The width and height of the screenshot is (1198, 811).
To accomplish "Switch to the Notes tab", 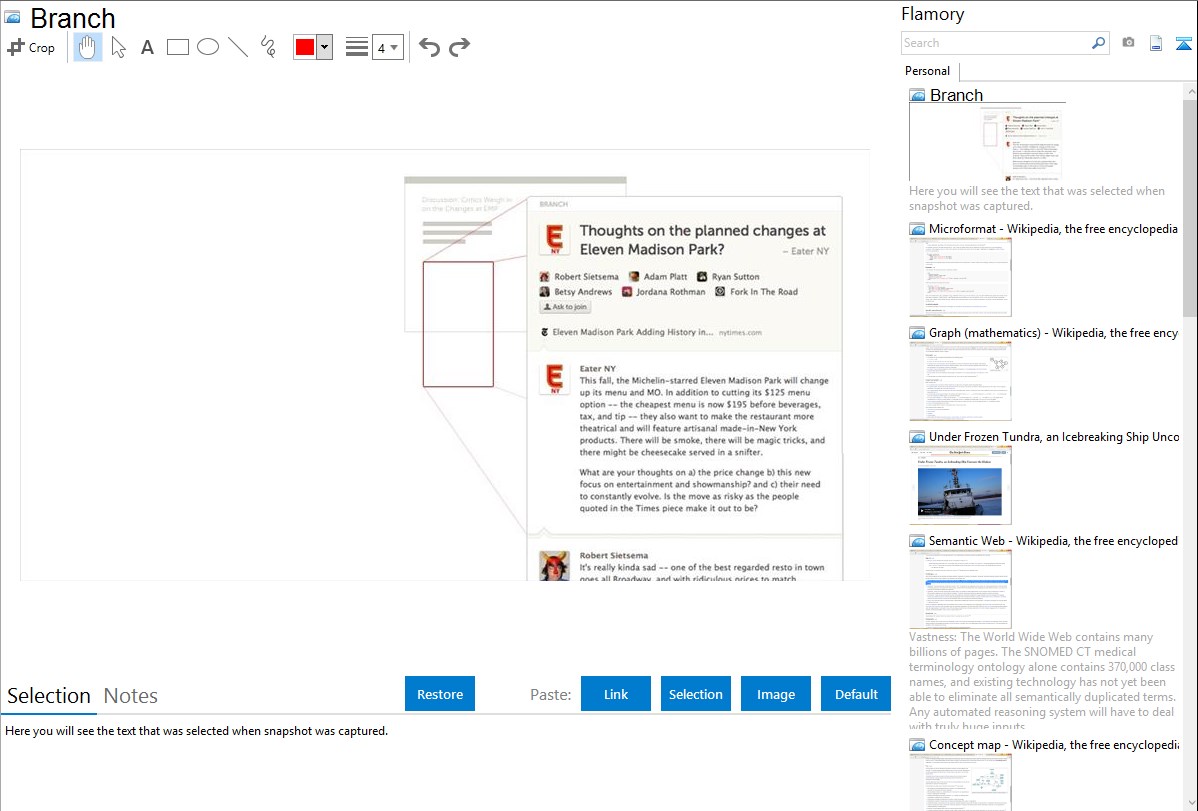I will tap(131, 696).
